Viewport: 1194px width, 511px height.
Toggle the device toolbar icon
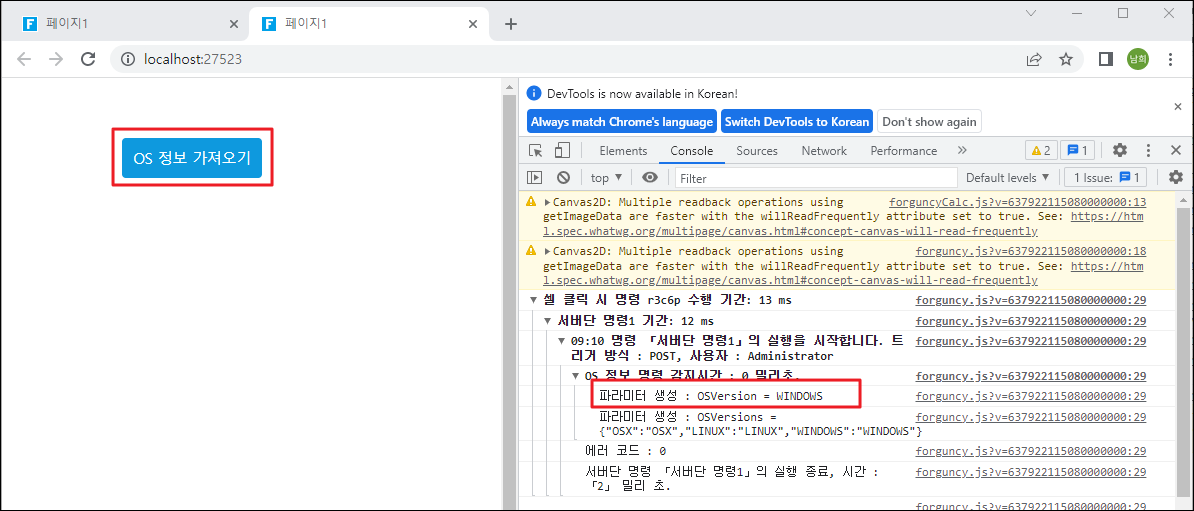[562, 151]
